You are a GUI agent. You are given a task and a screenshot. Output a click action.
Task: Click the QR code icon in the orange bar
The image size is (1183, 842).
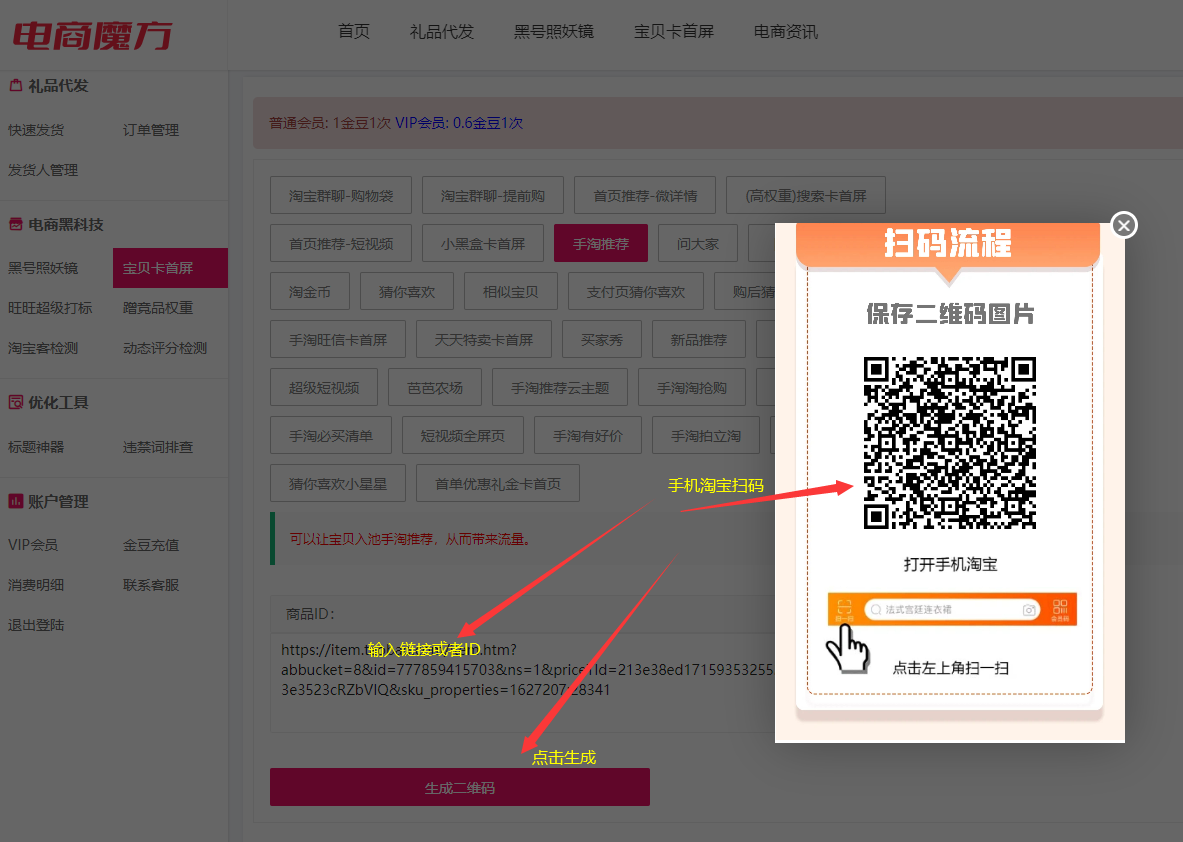(1060, 609)
